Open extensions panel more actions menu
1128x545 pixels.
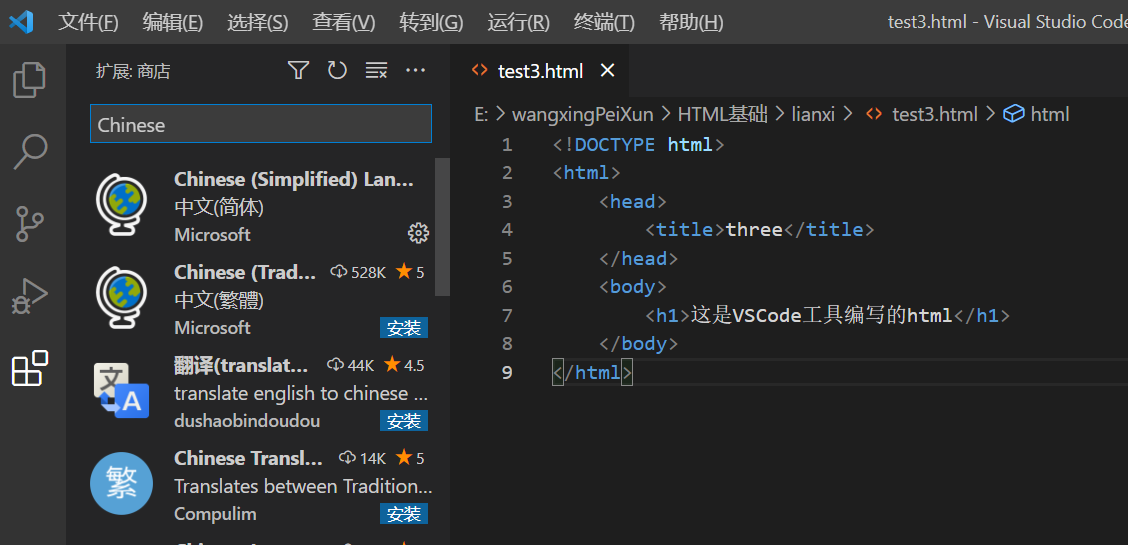pos(416,70)
